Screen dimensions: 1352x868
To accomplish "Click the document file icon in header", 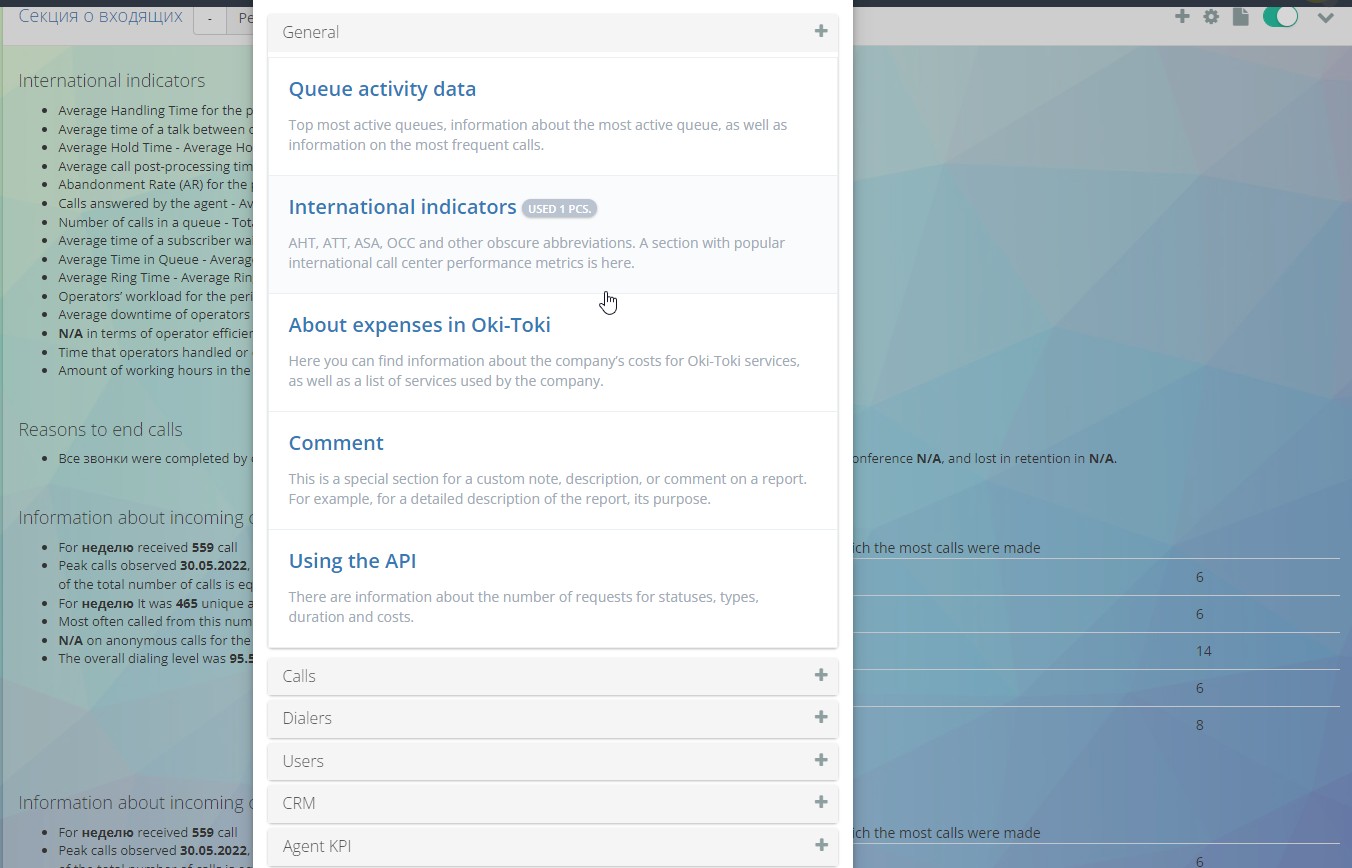I will click(x=1240, y=17).
